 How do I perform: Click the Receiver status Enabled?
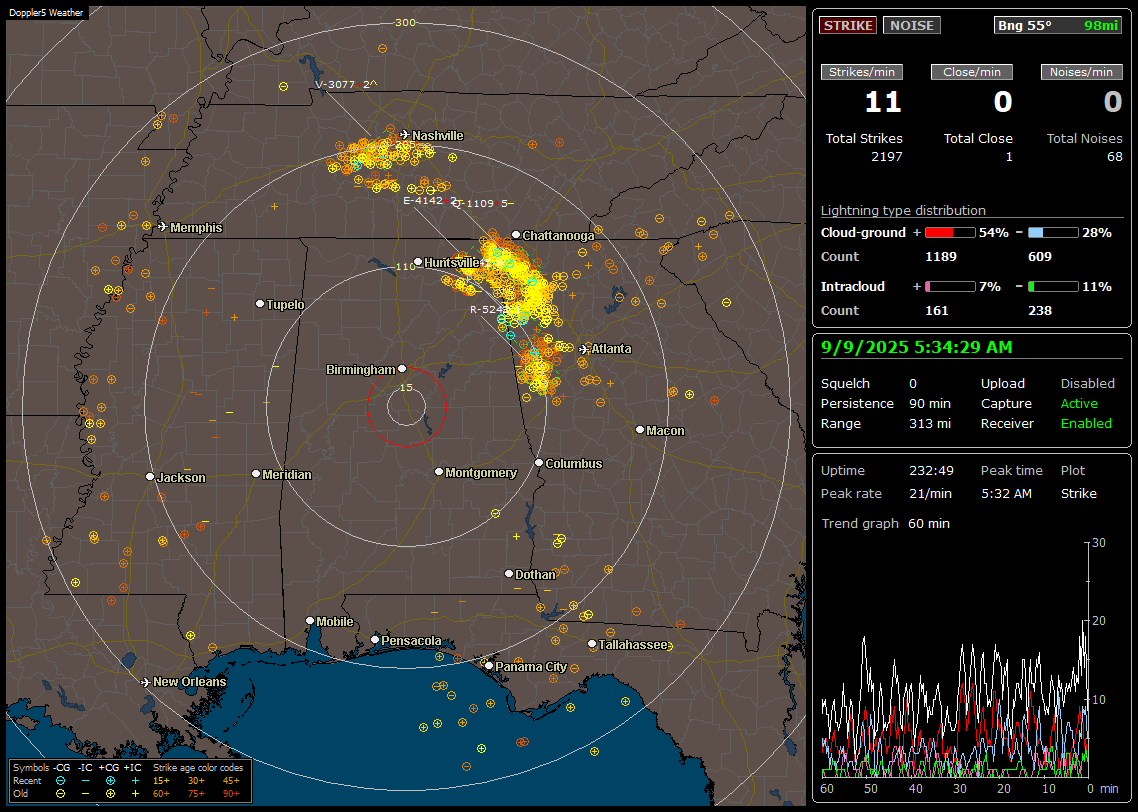pyautogui.click(x=1086, y=424)
